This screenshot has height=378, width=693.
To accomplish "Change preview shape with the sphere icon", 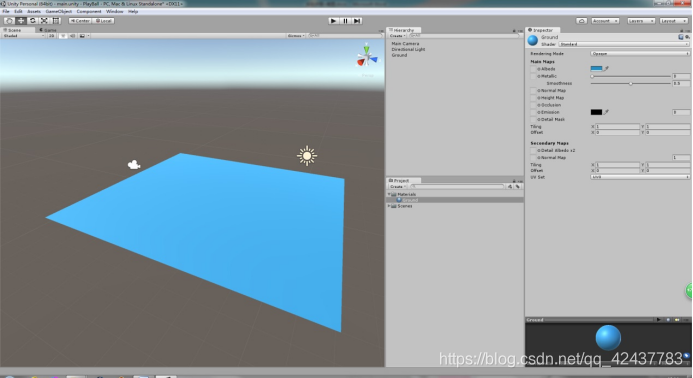I will (x=668, y=320).
